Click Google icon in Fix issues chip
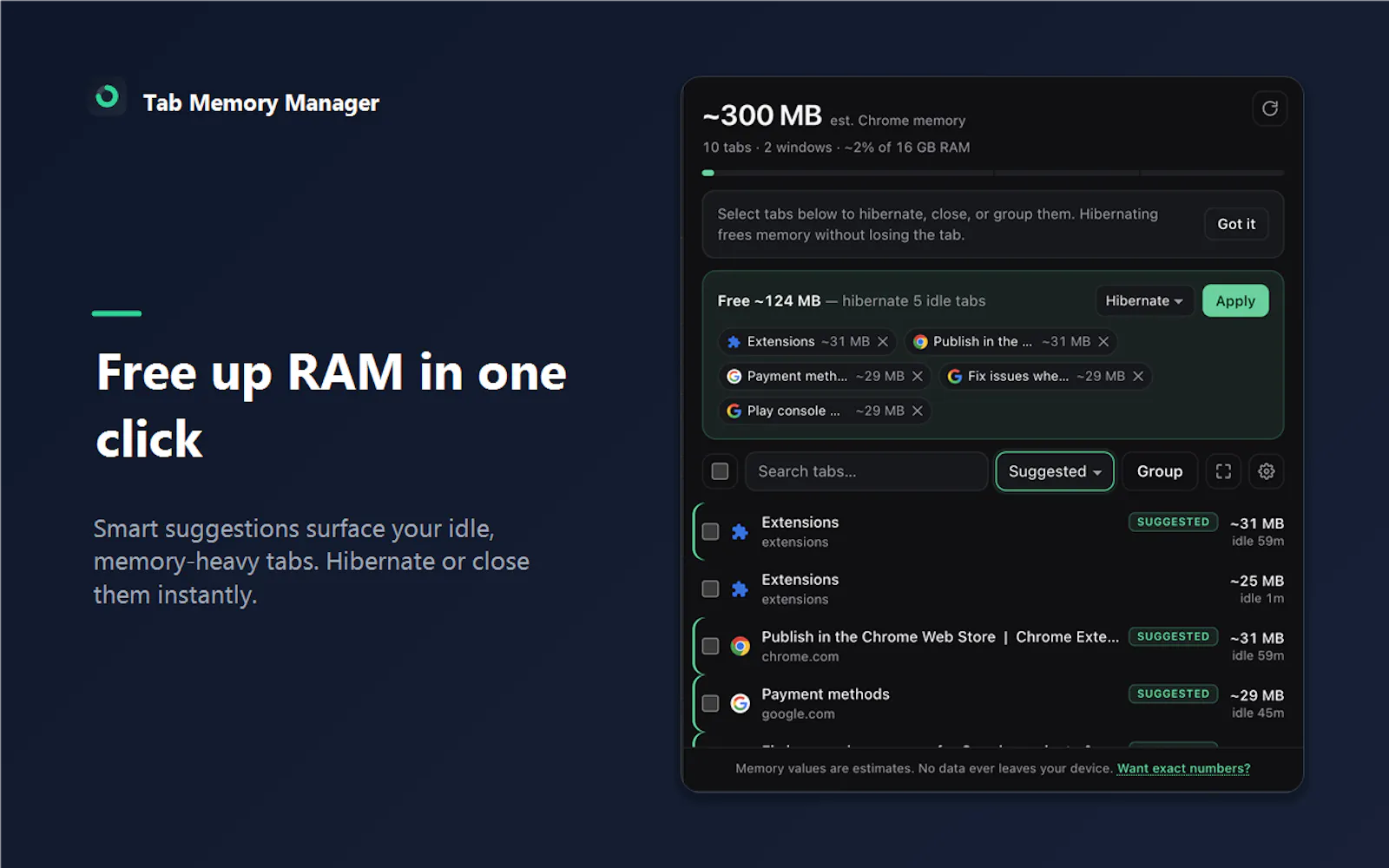Image resolution: width=1389 pixels, height=868 pixels. (x=955, y=376)
